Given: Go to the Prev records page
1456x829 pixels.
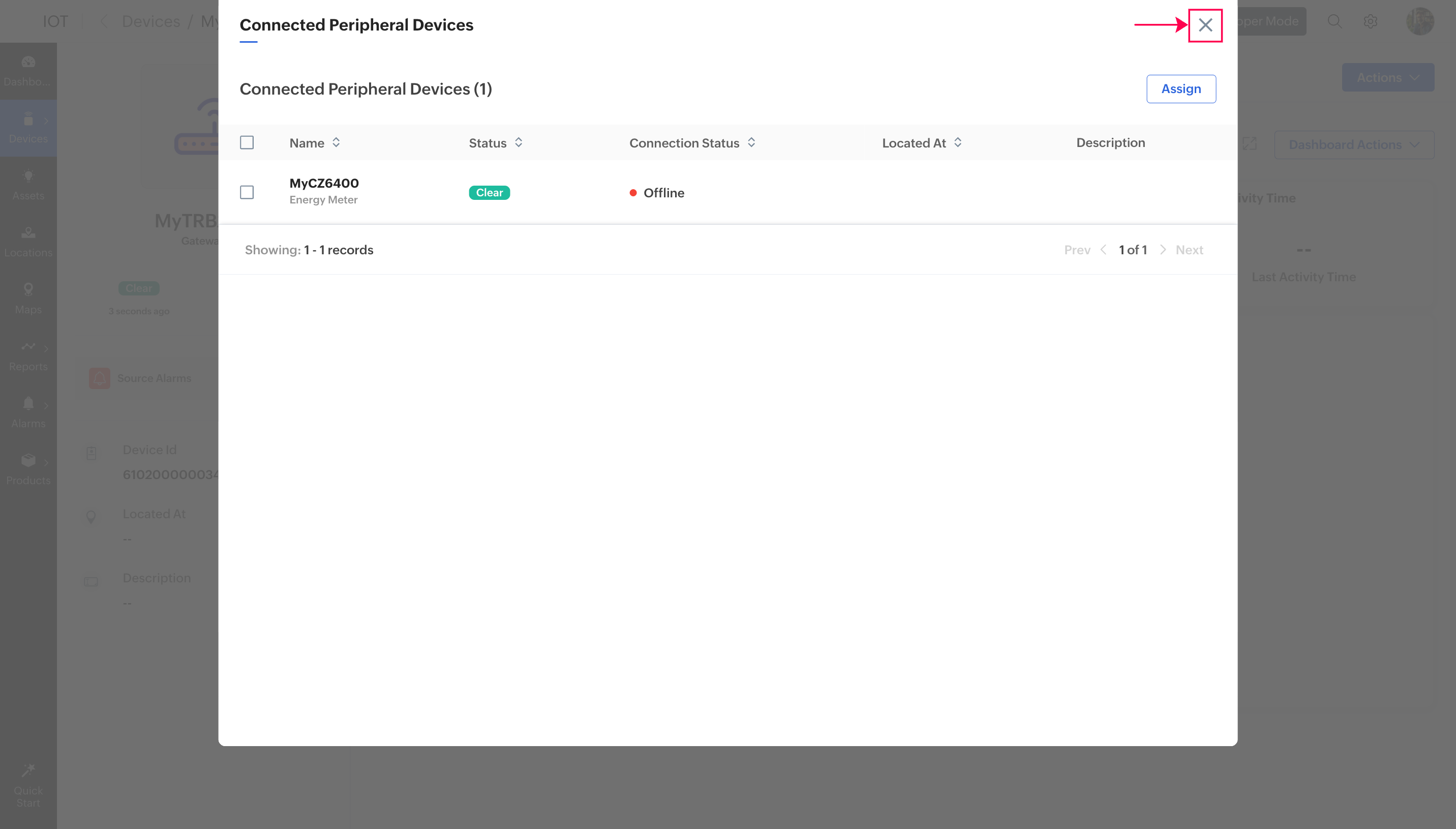Looking at the screenshot, I should pos(1077,250).
